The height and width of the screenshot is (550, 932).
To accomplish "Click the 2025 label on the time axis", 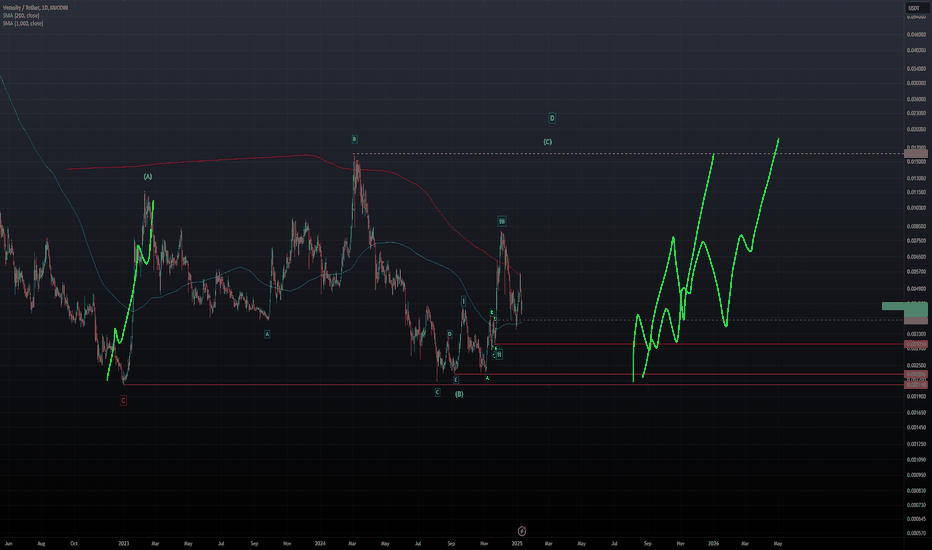I will click(517, 543).
